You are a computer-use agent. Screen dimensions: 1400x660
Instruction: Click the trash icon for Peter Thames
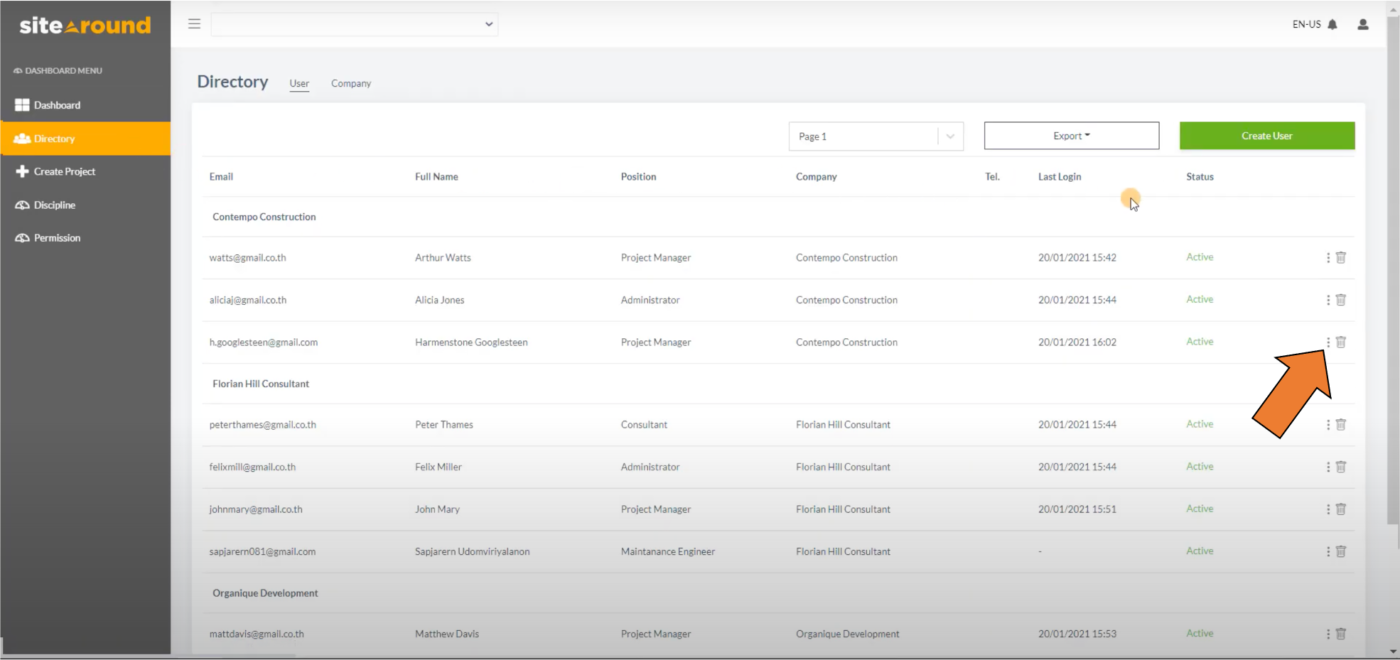(1341, 424)
